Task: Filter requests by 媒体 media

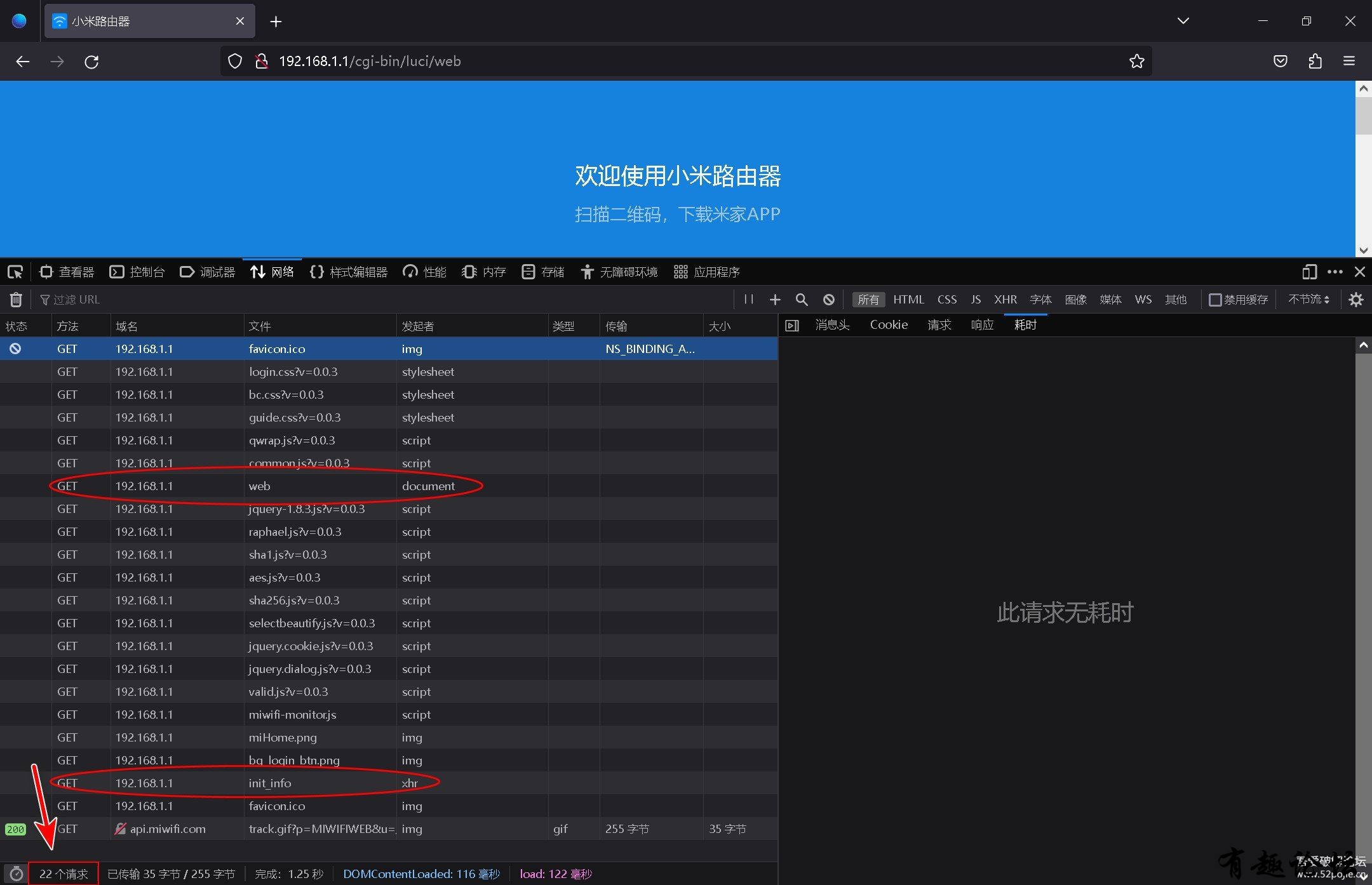Action: pyautogui.click(x=1111, y=300)
